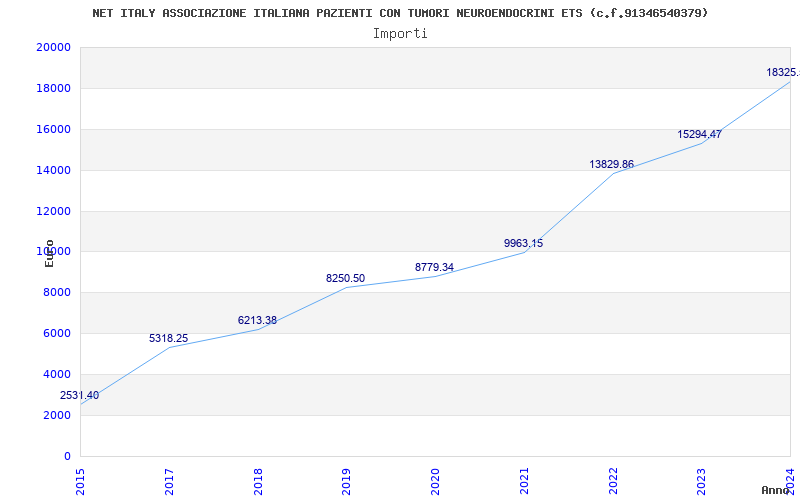The width and height of the screenshot is (800, 500).
Task: Click the 14000 y-axis tick label
Action: tap(53, 170)
